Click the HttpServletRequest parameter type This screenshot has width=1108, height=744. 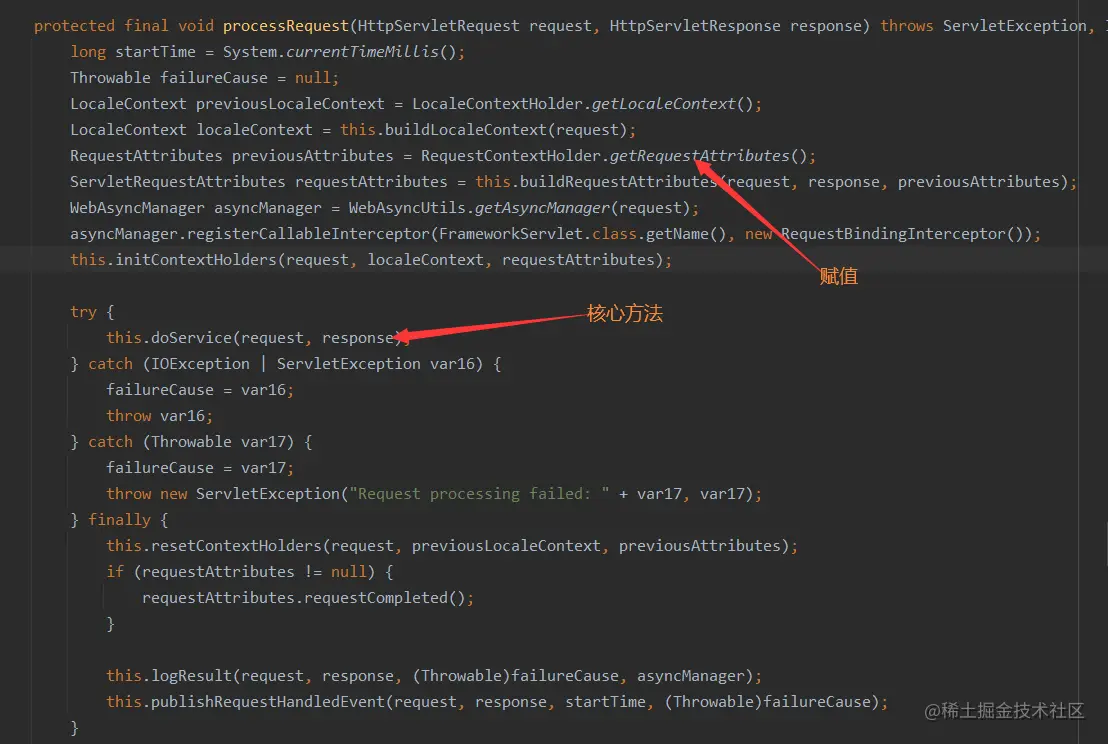pyautogui.click(x=438, y=26)
